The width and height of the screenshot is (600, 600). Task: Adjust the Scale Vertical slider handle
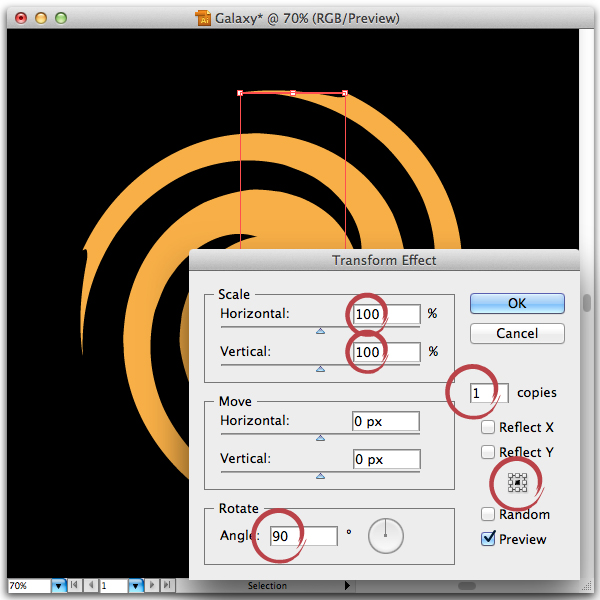pyautogui.click(x=321, y=369)
